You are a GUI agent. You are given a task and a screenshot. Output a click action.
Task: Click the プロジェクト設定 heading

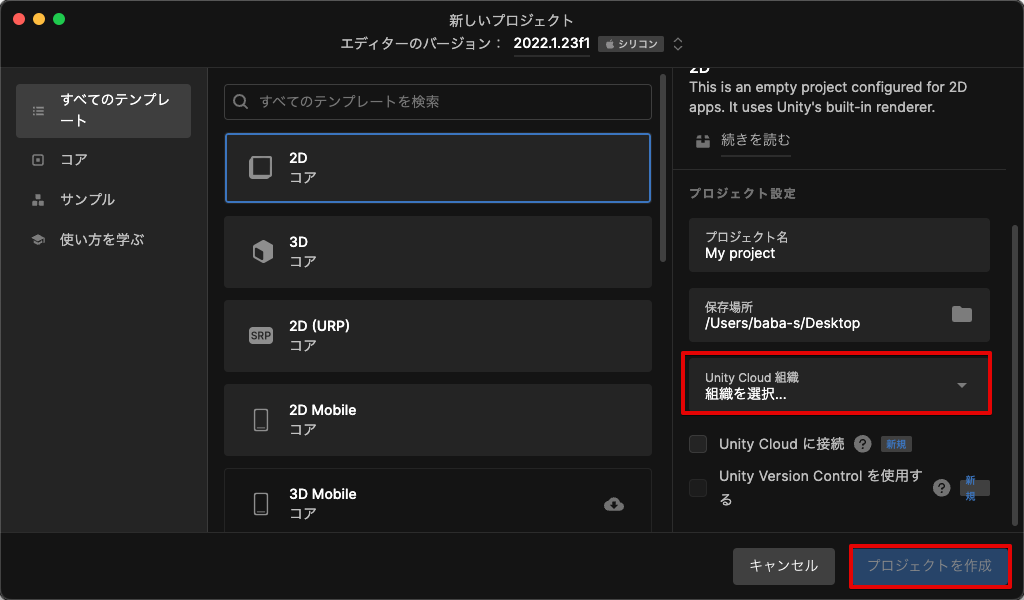[x=742, y=194]
